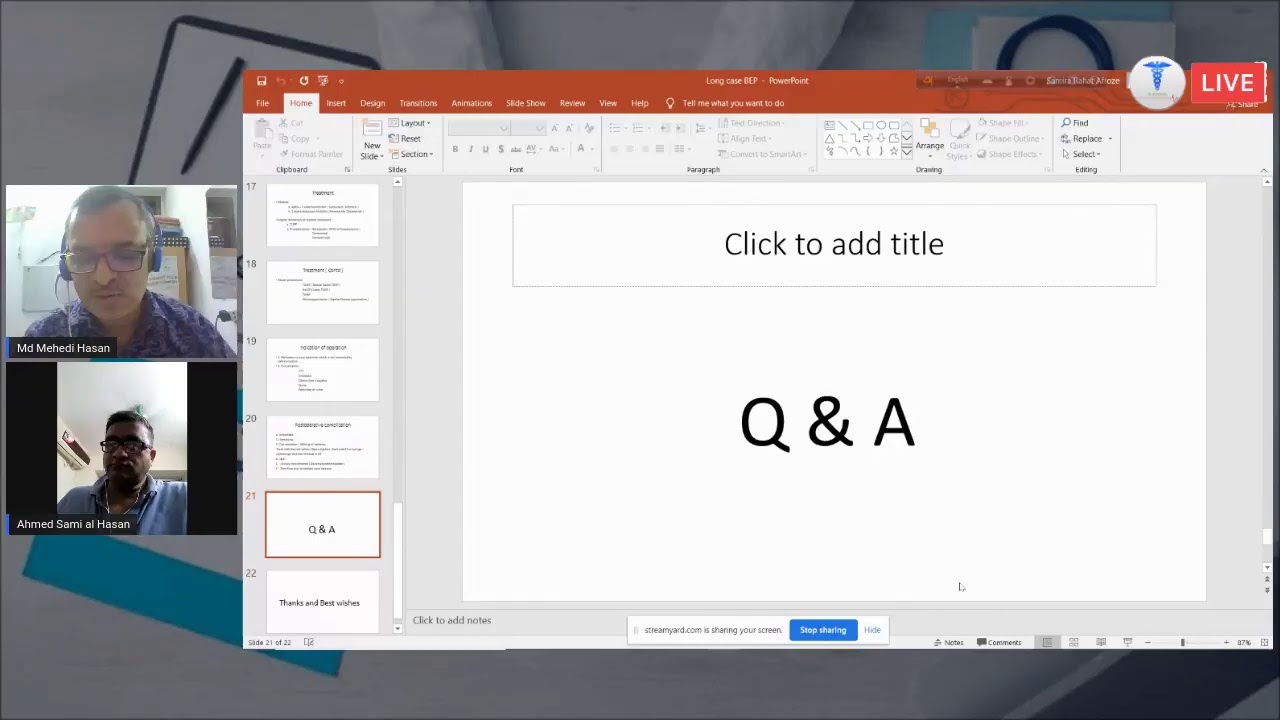
Task: Select the Oval shape in shapes gallery
Action: tap(881, 125)
